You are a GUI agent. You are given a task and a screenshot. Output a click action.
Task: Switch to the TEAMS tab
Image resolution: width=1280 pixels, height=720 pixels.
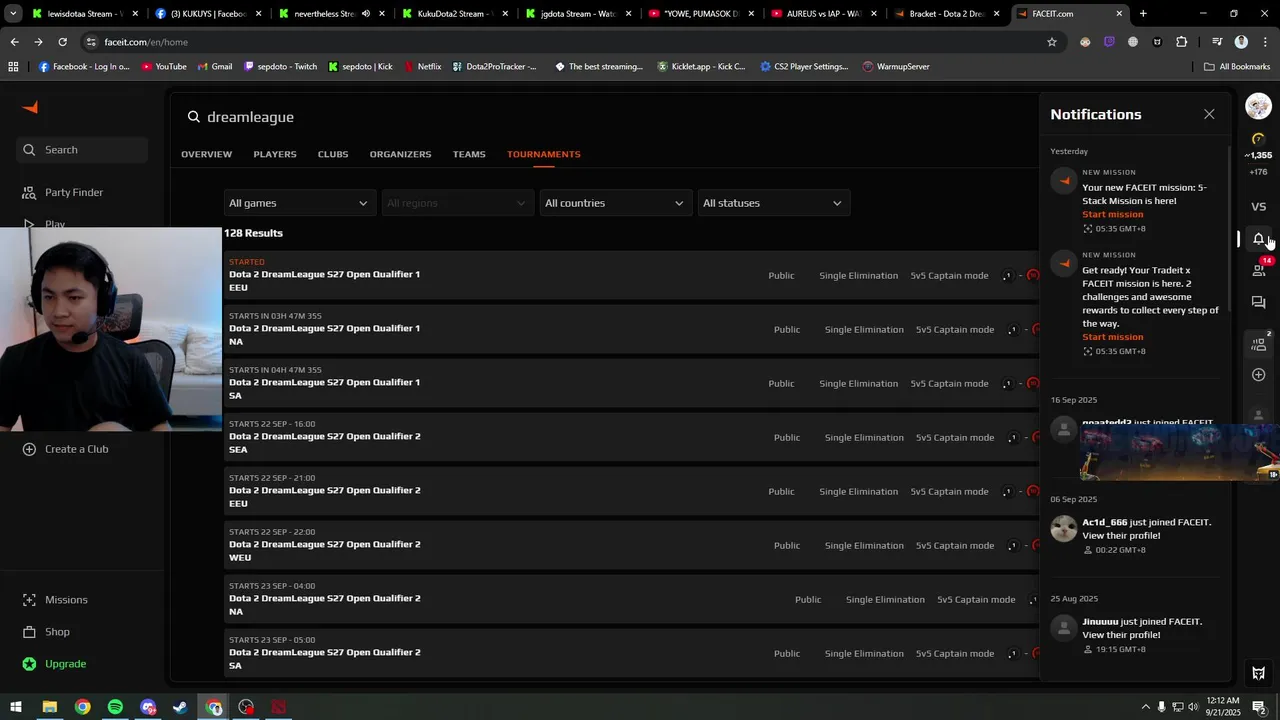click(469, 154)
